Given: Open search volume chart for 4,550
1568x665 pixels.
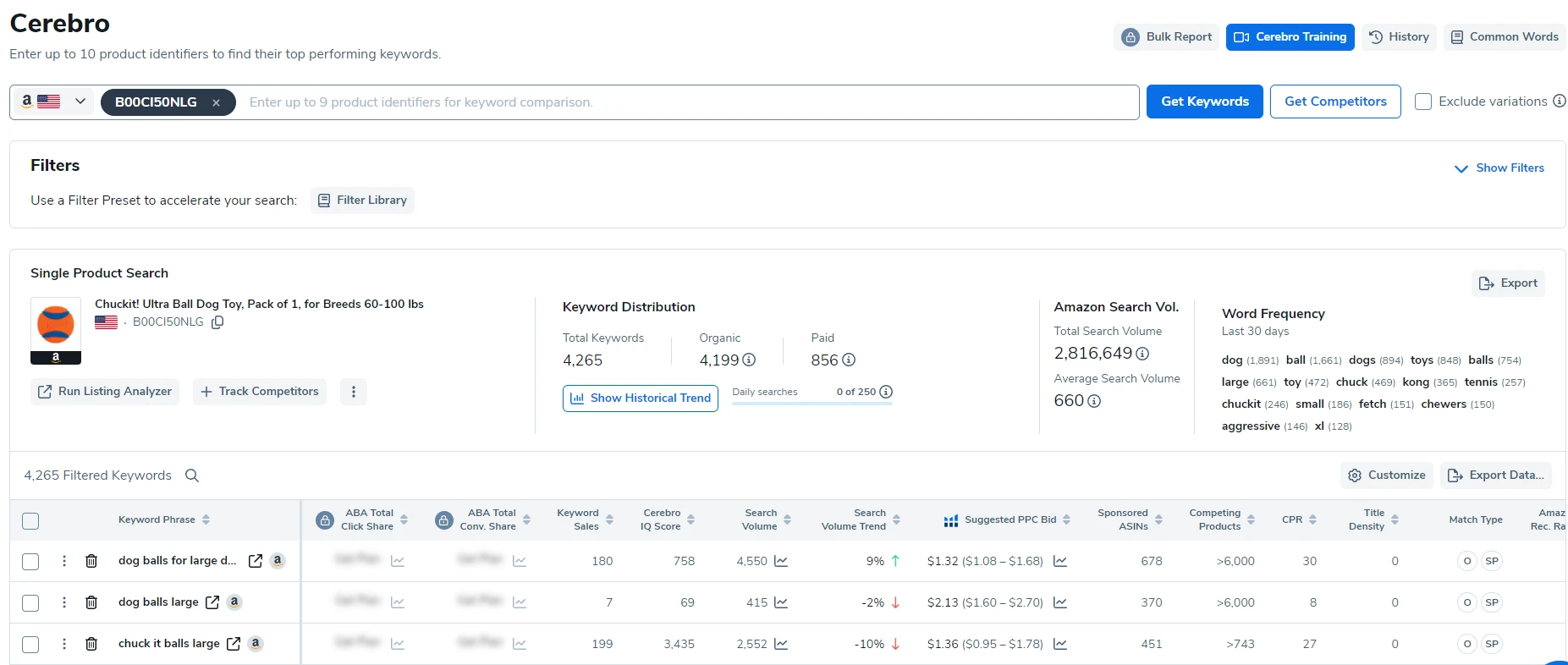Looking at the screenshot, I should click(x=781, y=562).
